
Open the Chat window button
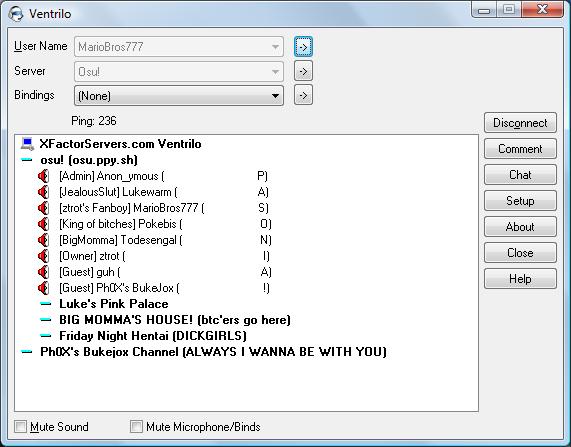(x=520, y=175)
